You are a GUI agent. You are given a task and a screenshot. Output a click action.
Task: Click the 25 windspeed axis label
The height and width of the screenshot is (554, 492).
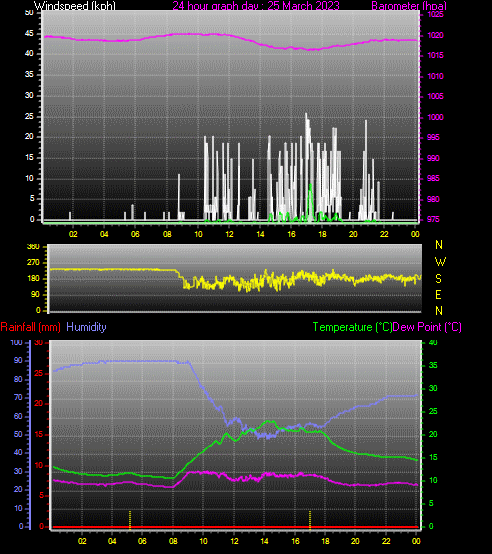[x=29, y=116]
